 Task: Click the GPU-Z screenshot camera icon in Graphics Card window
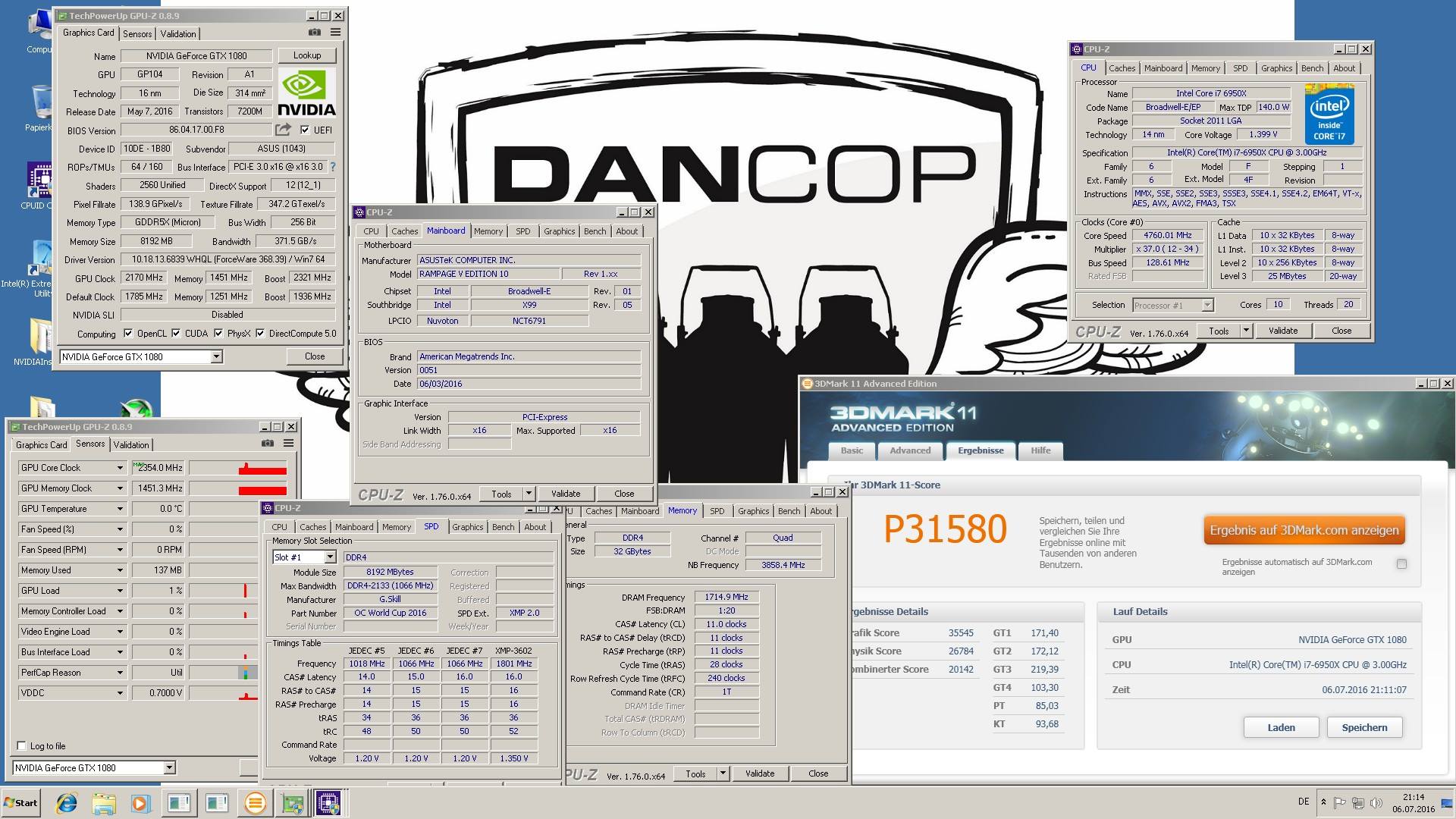click(314, 33)
